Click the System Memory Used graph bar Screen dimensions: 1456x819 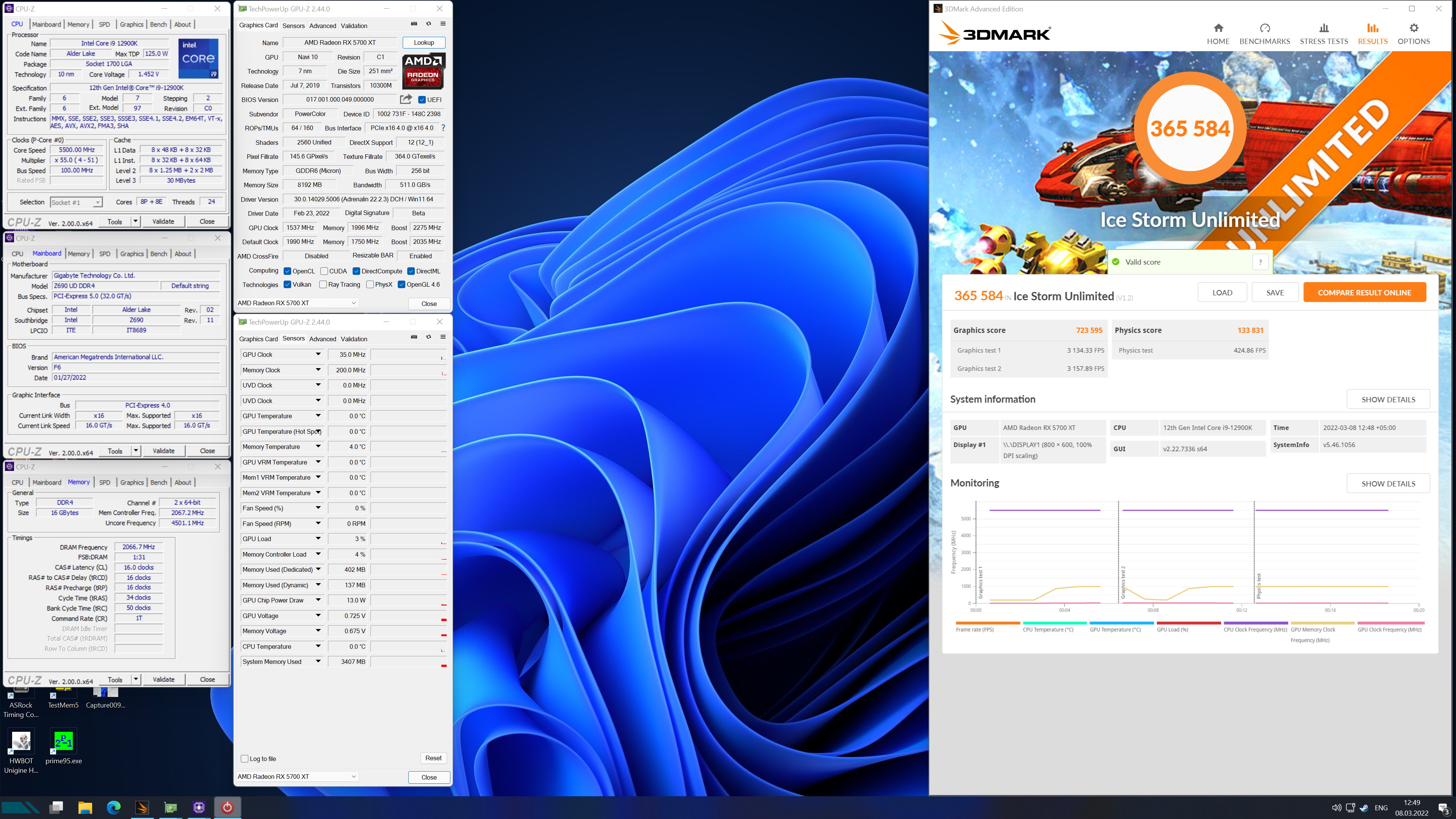click(x=409, y=662)
